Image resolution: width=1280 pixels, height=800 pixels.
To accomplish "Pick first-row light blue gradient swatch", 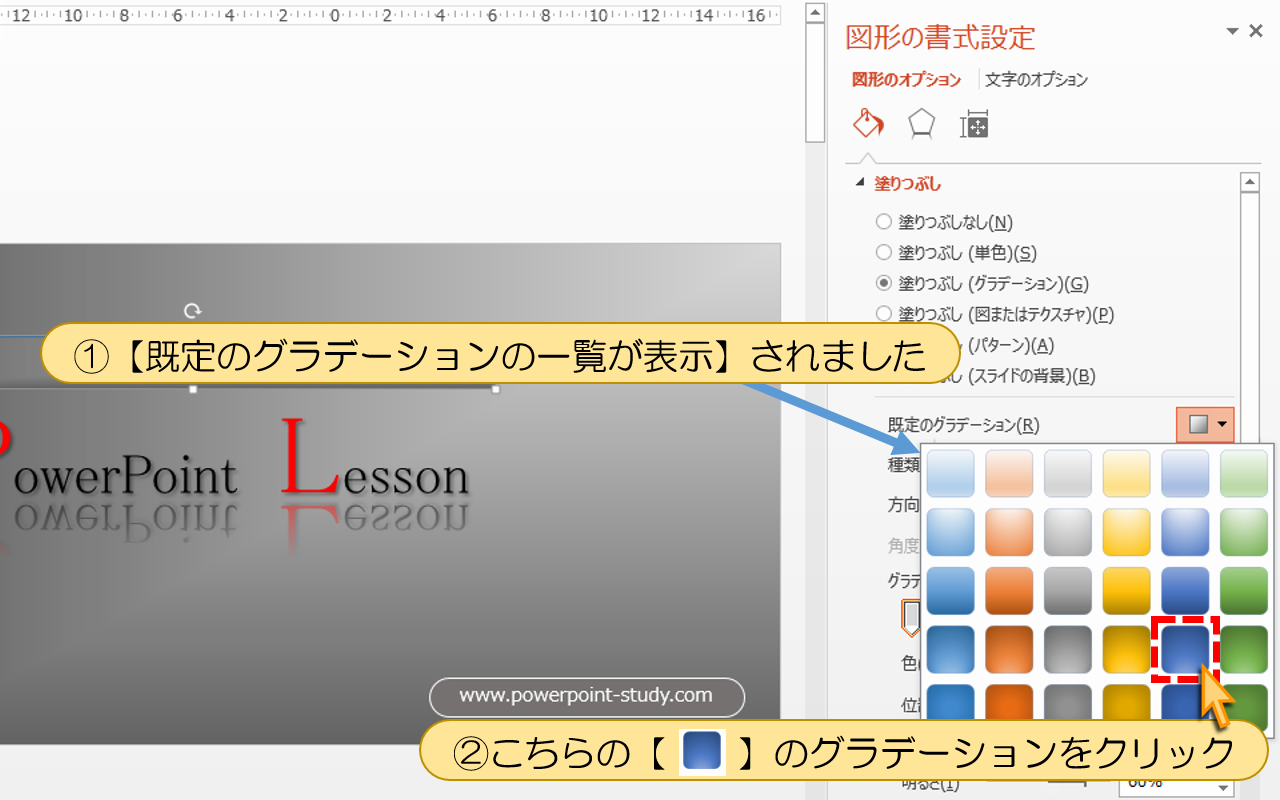I will tap(950, 473).
